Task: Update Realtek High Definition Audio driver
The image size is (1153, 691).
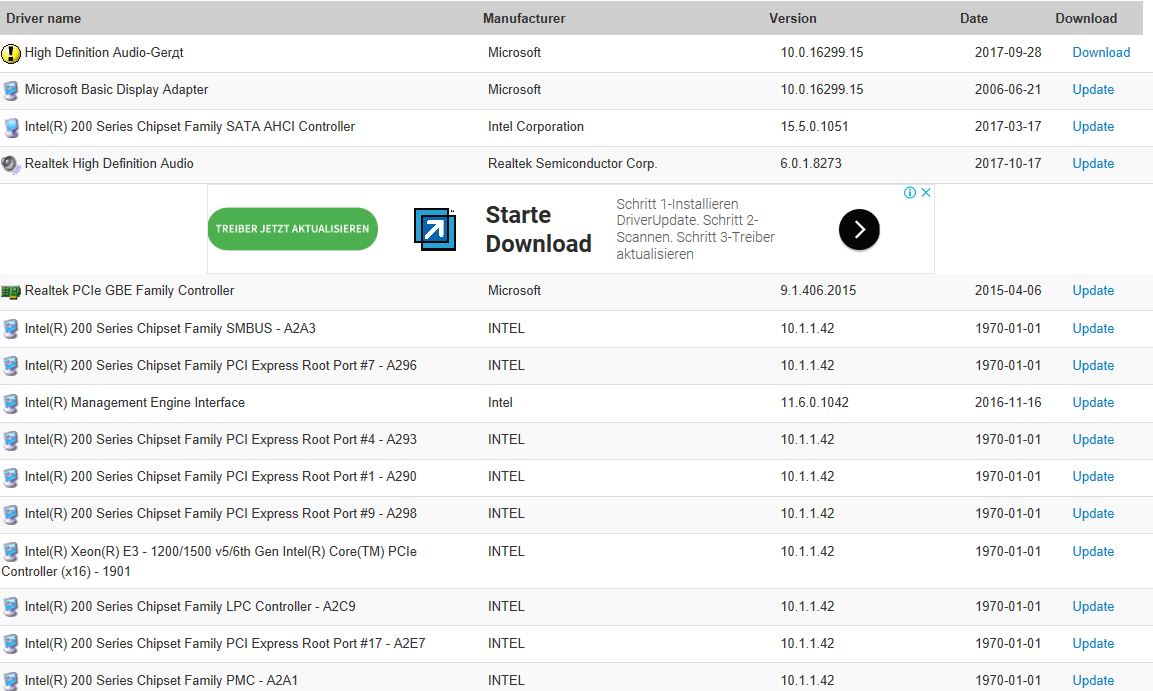Action: [1093, 163]
